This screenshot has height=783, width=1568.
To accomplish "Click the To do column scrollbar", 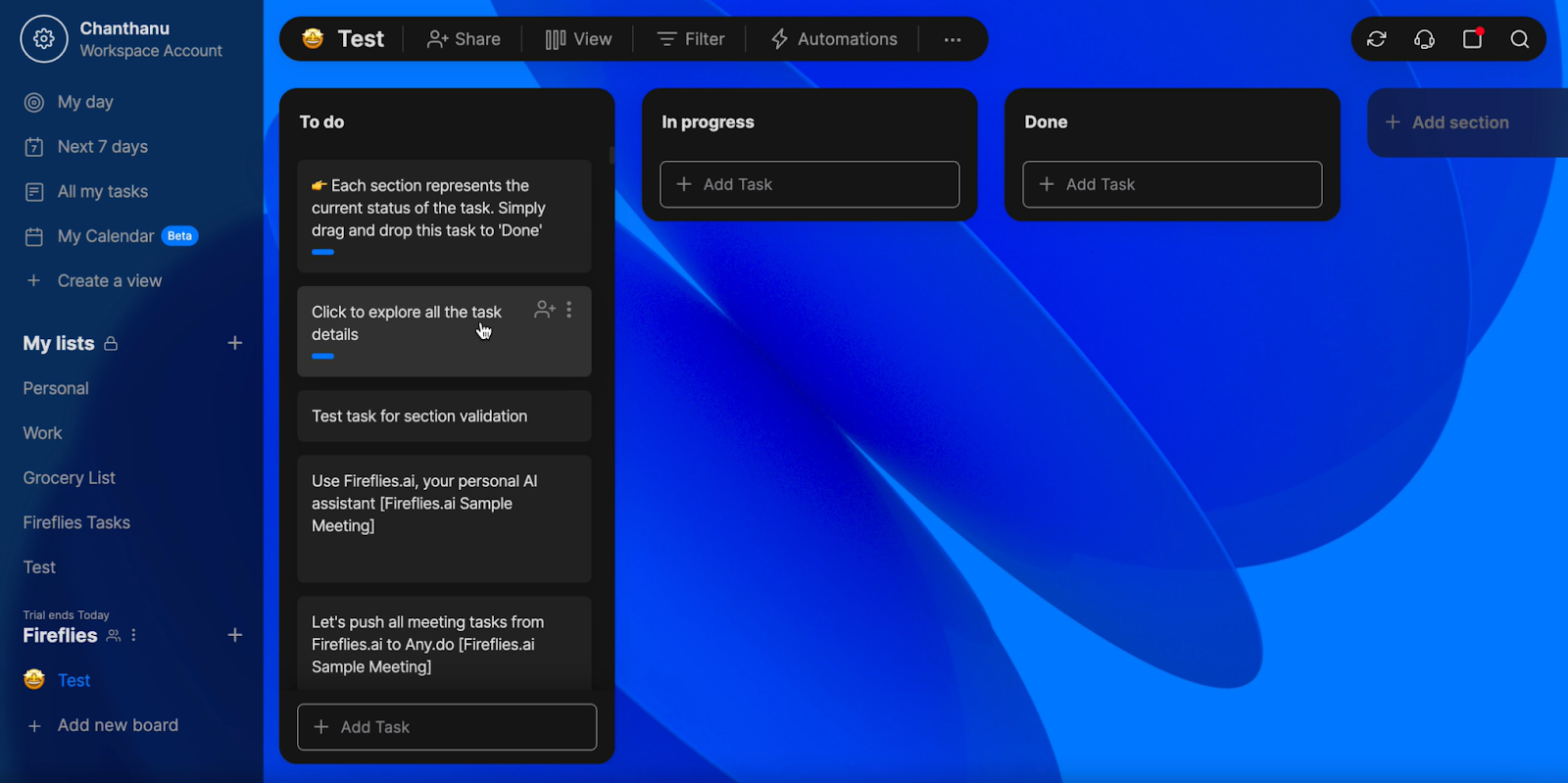I will 612,155.
